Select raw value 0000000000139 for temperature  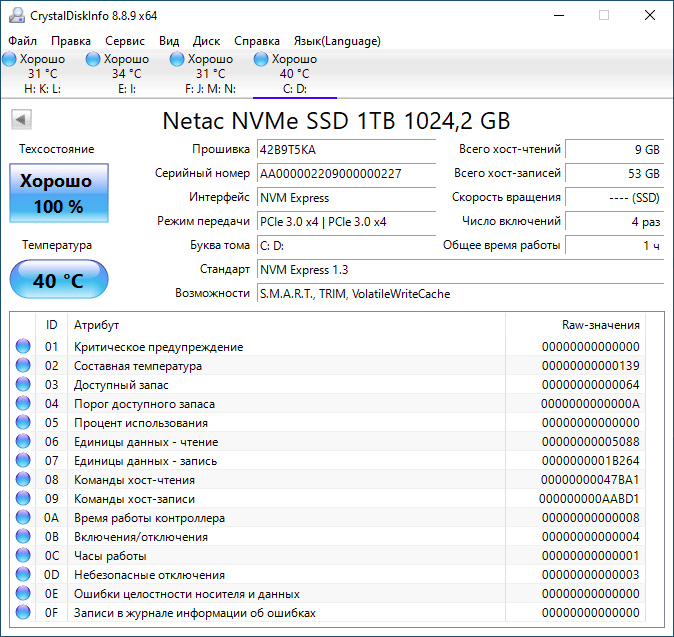click(x=591, y=366)
